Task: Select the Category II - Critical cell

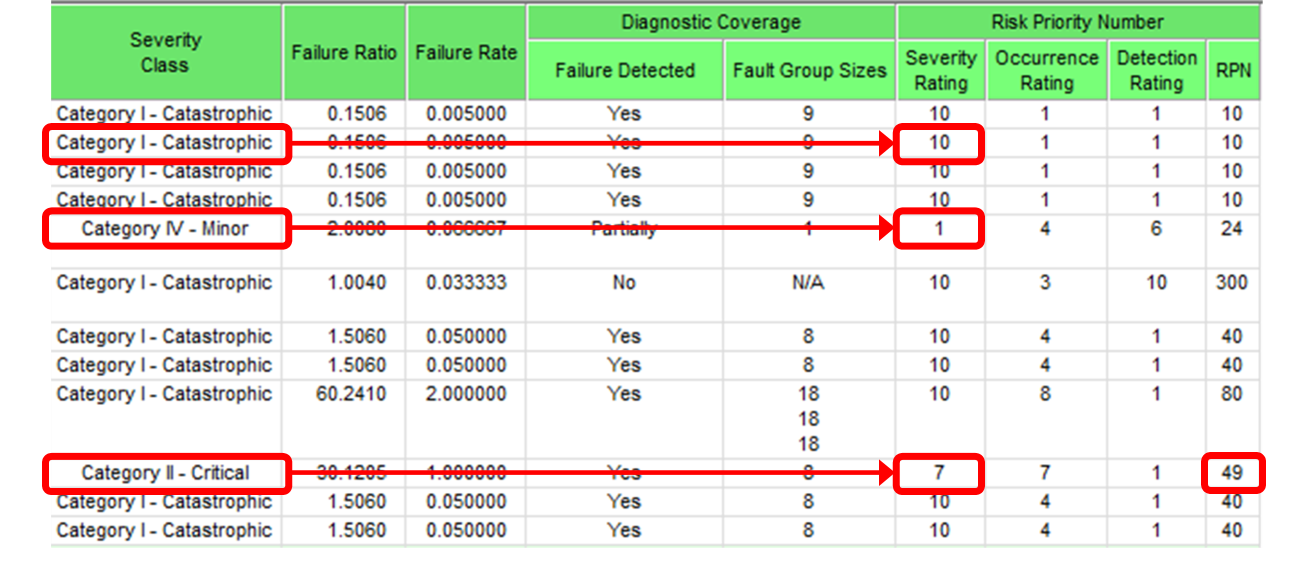Action: 166,473
